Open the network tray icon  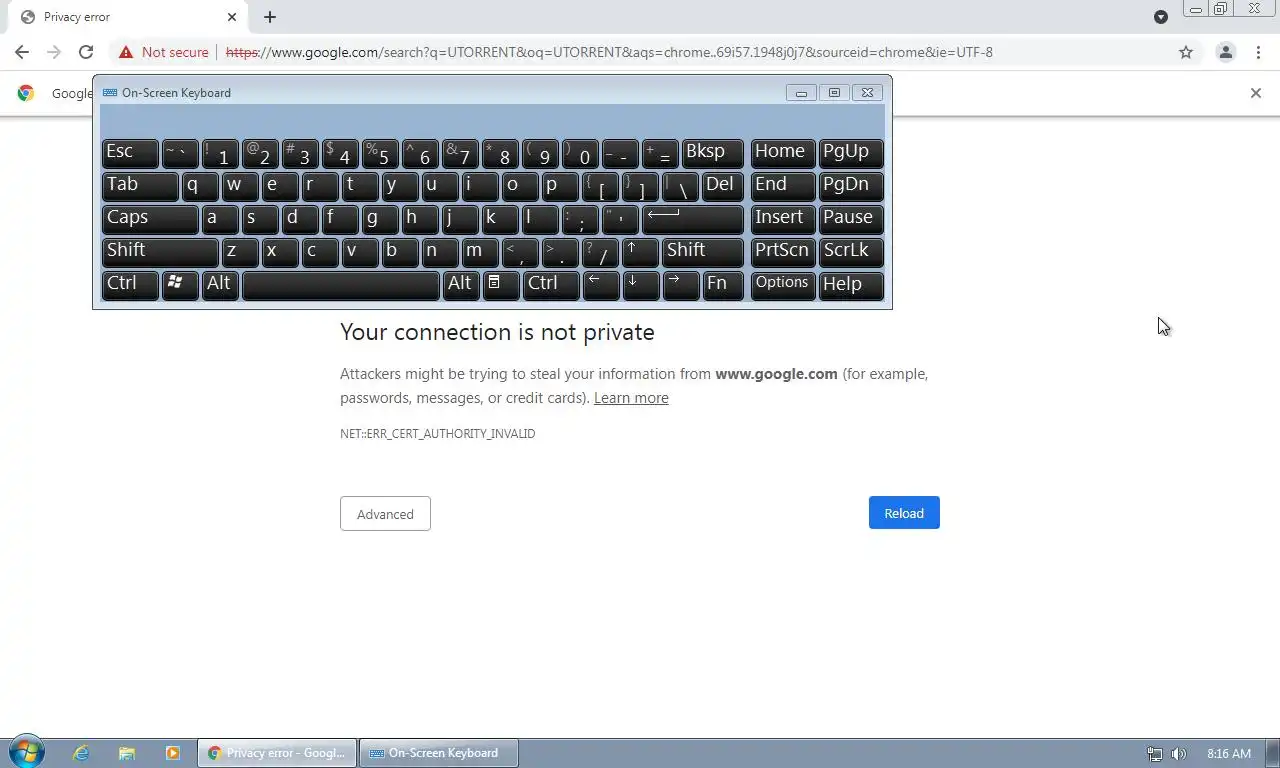[x=1154, y=754]
